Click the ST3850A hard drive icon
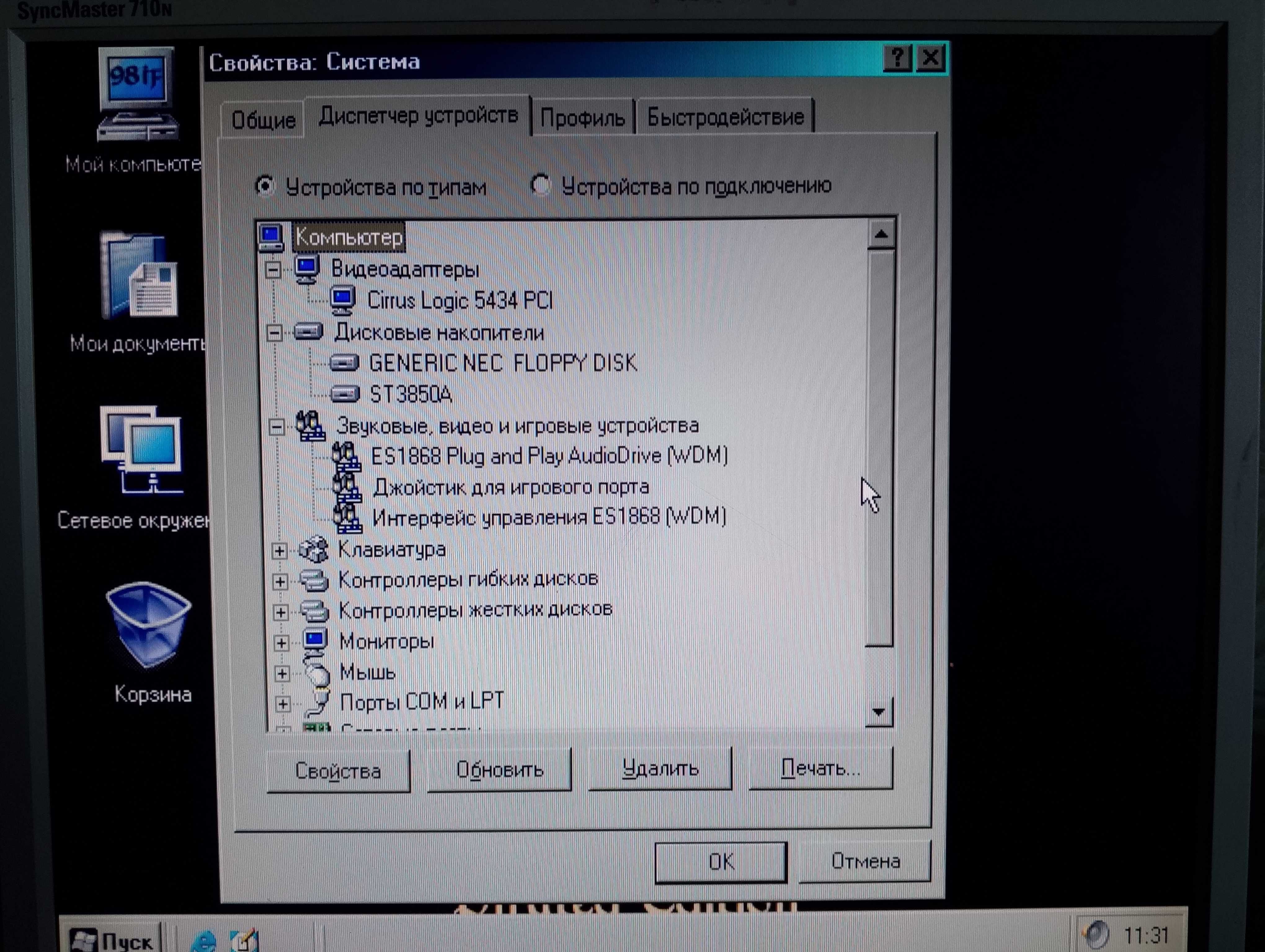 click(x=345, y=394)
